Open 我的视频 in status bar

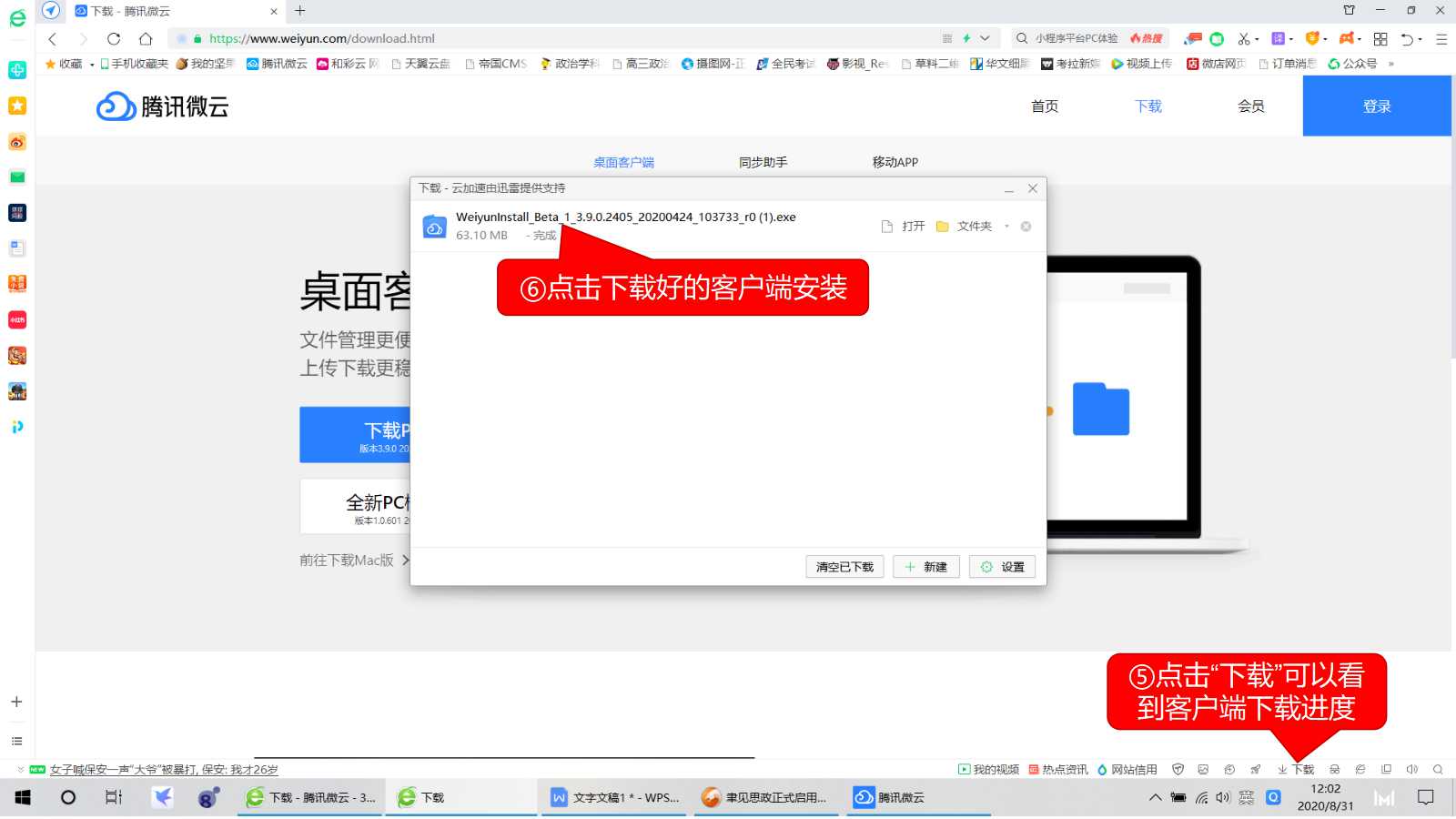tap(988, 770)
